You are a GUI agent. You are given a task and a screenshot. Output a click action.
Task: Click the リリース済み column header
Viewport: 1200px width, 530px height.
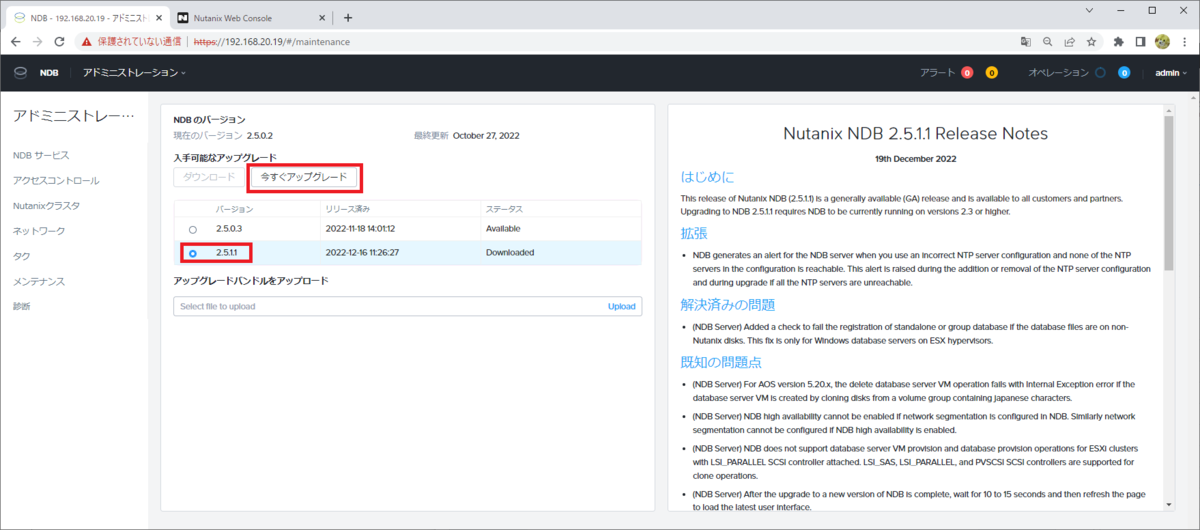tap(348, 209)
